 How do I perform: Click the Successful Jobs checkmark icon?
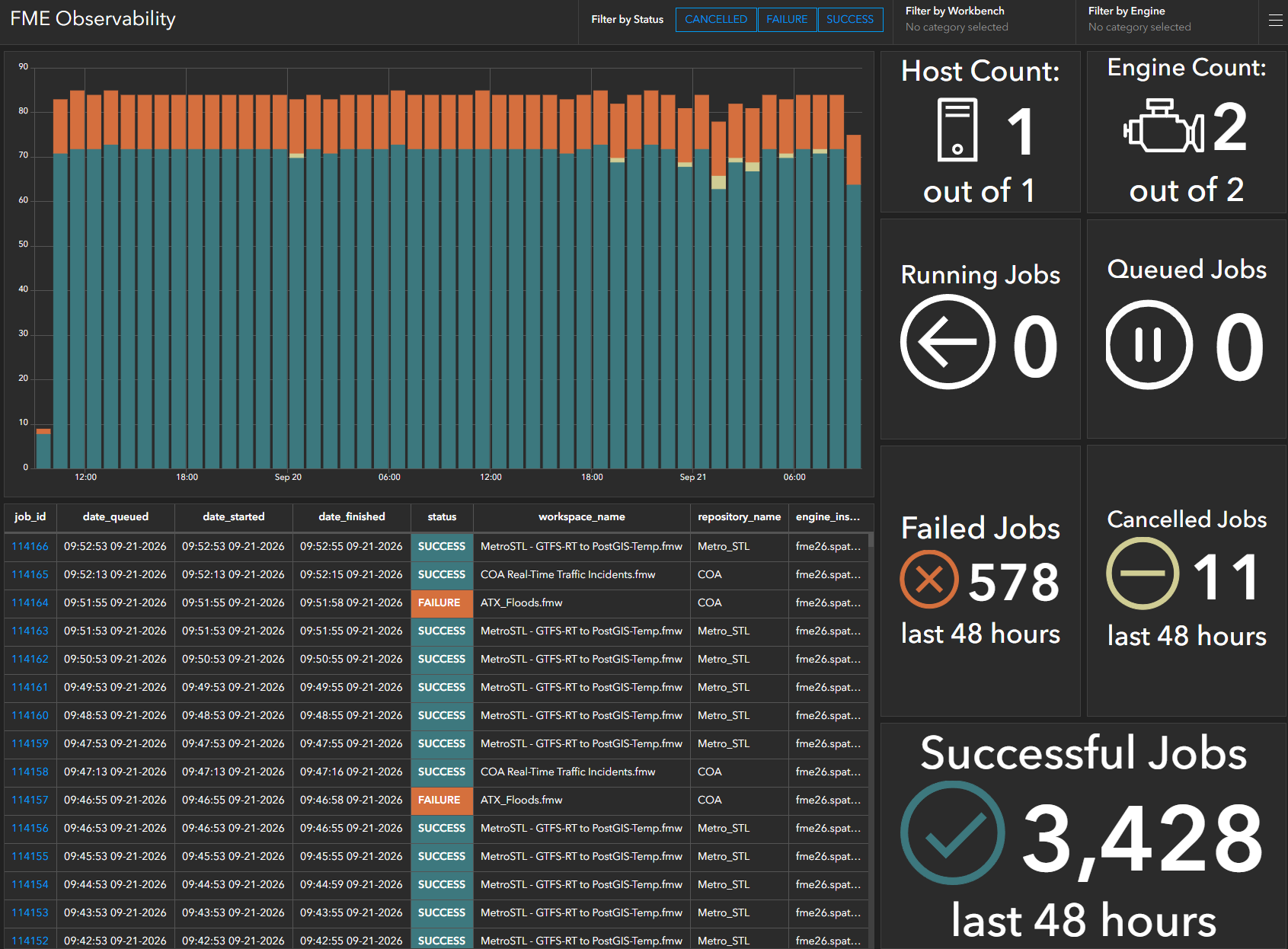952,833
